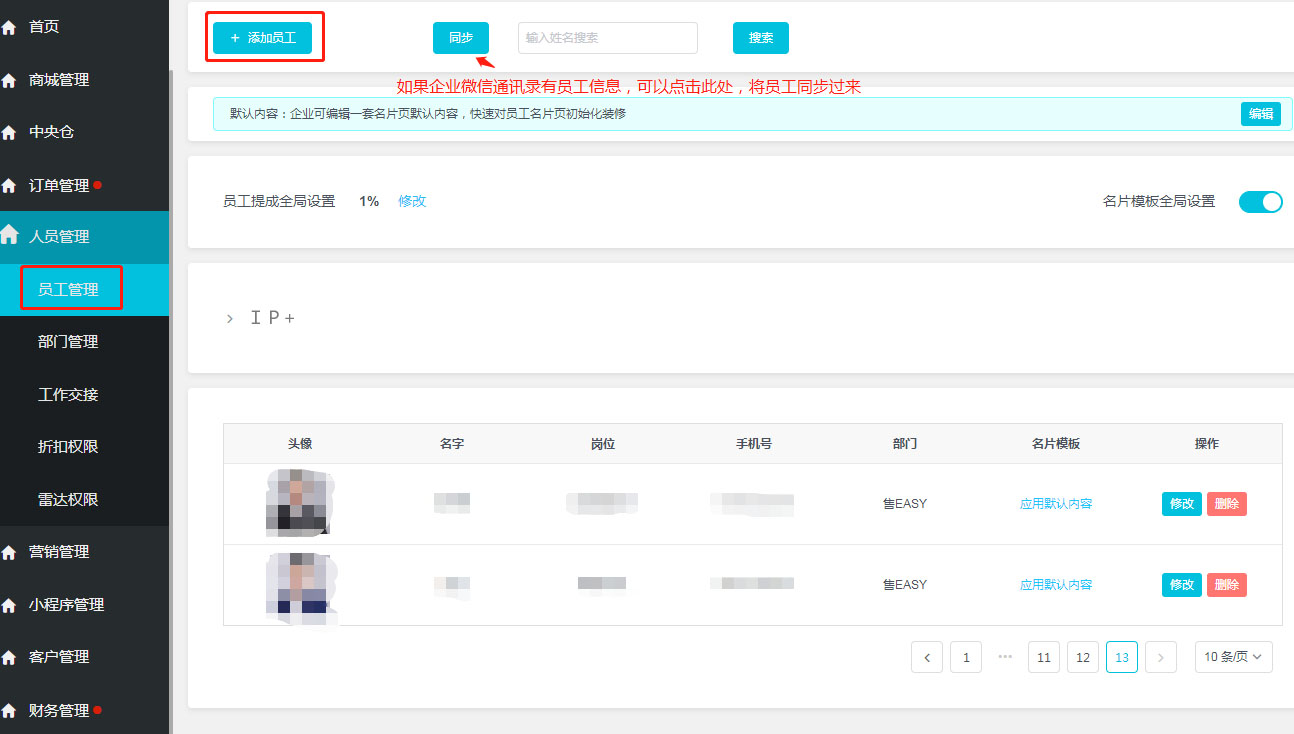Click the icon next to 商城管理
1294x734 pixels.
9,80
